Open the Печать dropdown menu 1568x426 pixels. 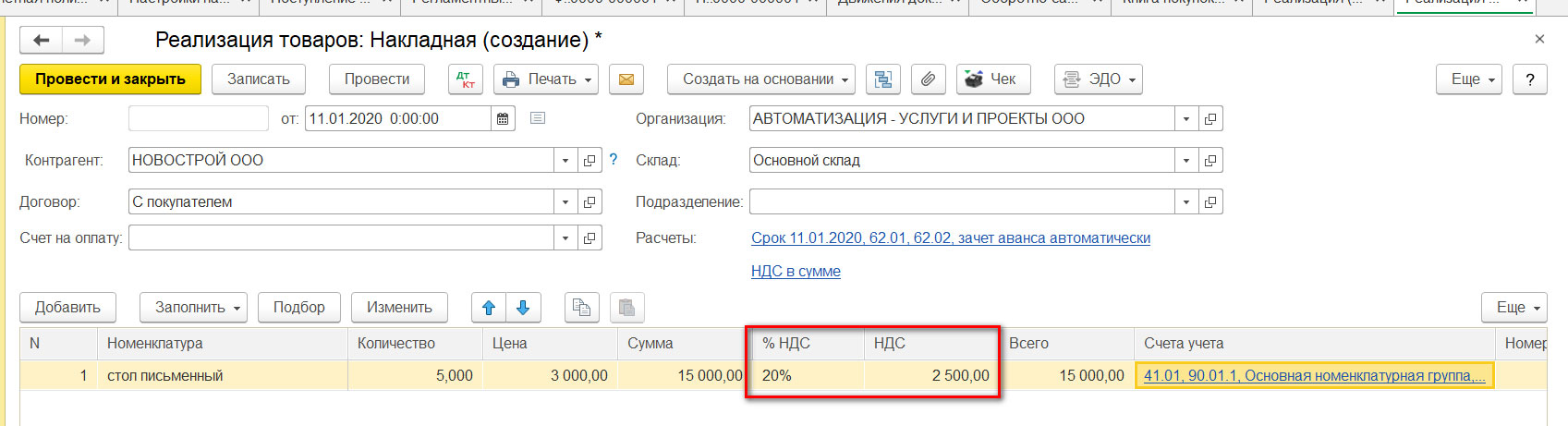click(x=546, y=79)
